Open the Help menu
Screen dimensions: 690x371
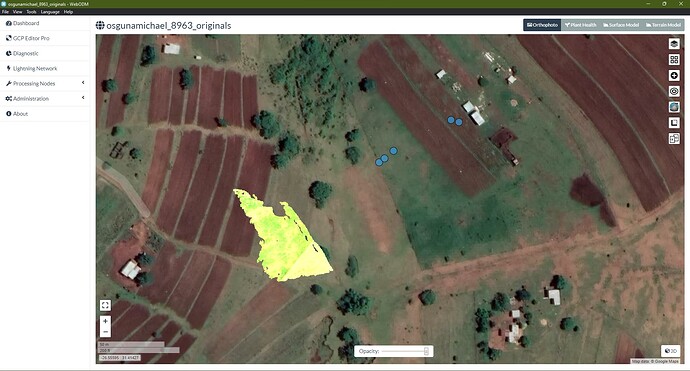pyautogui.click(x=68, y=12)
